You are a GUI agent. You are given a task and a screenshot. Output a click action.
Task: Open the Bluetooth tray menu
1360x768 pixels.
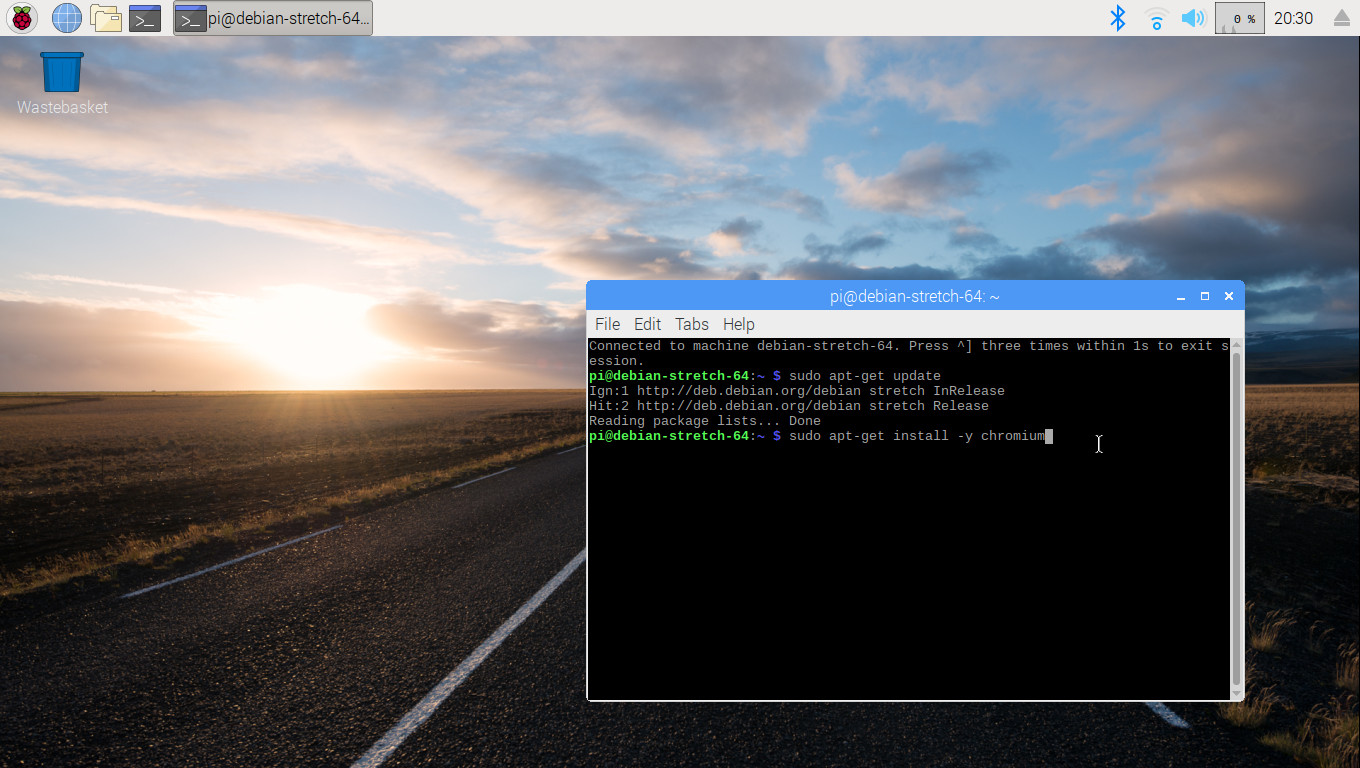(1118, 18)
